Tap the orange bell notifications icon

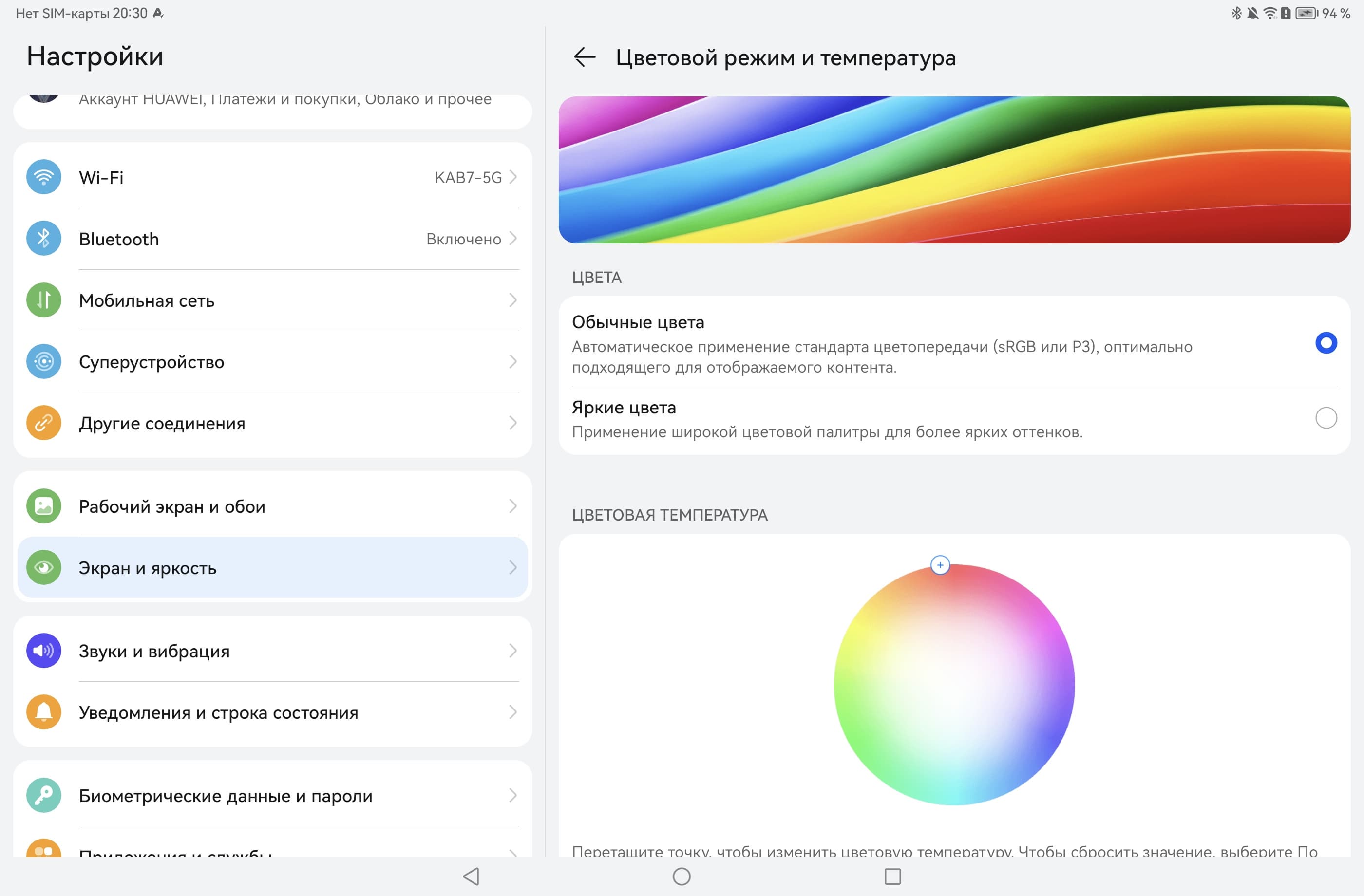pos(43,711)
